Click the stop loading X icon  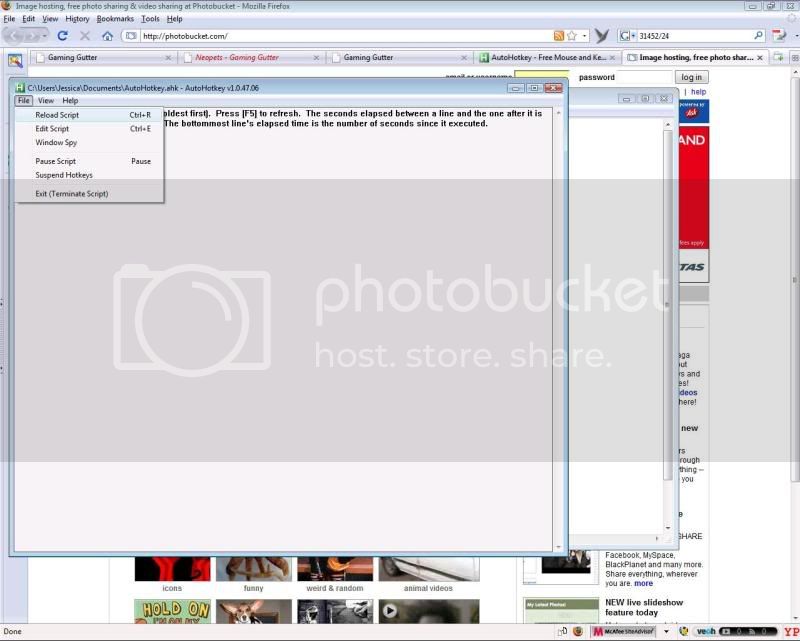point(85,36)
